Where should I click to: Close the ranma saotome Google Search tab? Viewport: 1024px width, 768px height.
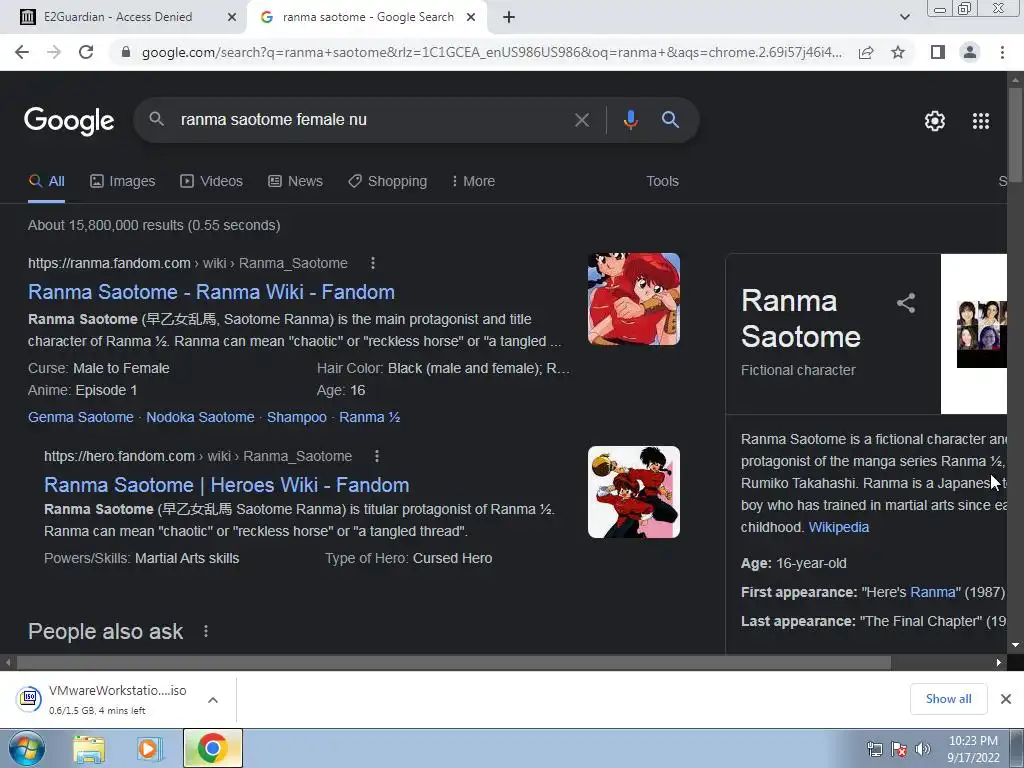pos(471,17)
